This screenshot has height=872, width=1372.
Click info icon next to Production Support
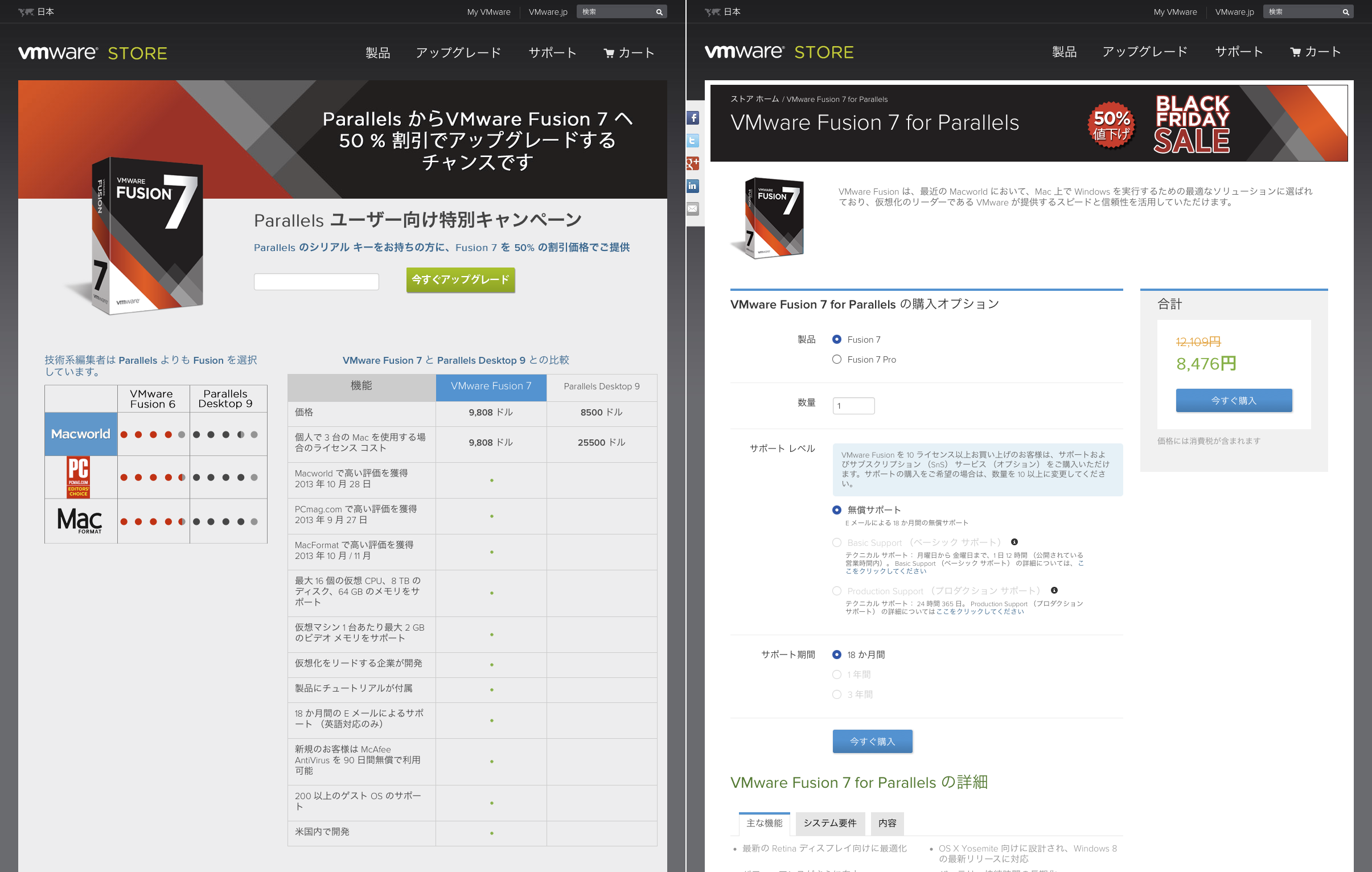[1054, 591]
